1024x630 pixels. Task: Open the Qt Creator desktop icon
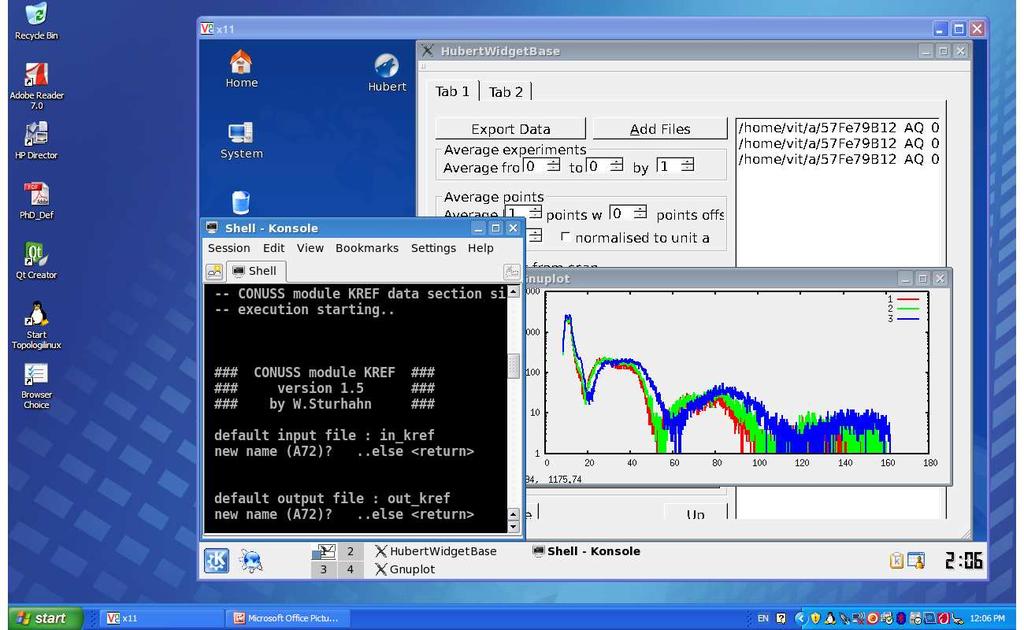(x=36, y=260)
